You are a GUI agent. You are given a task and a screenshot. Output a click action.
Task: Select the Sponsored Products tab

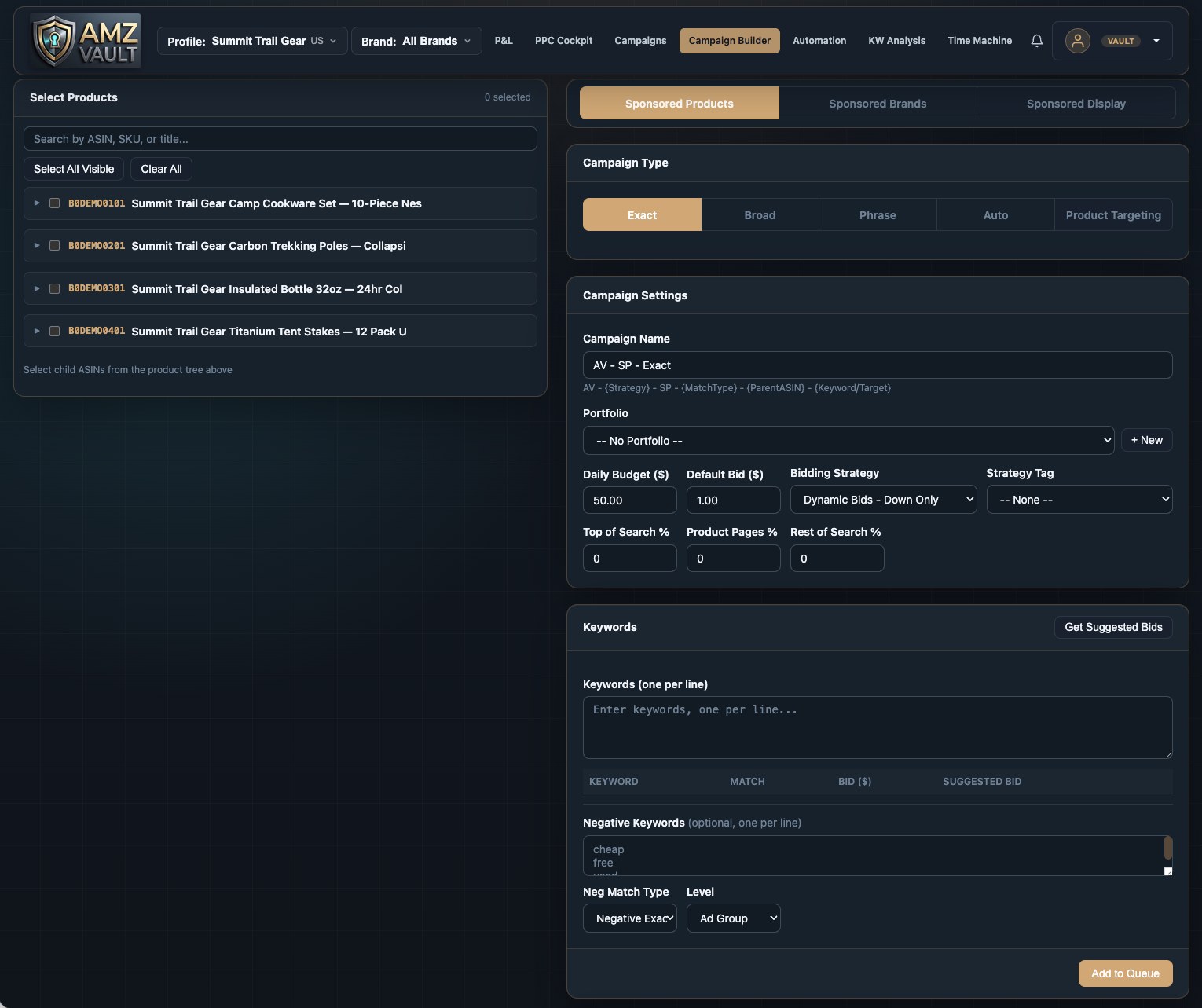[x=680, y=104]
